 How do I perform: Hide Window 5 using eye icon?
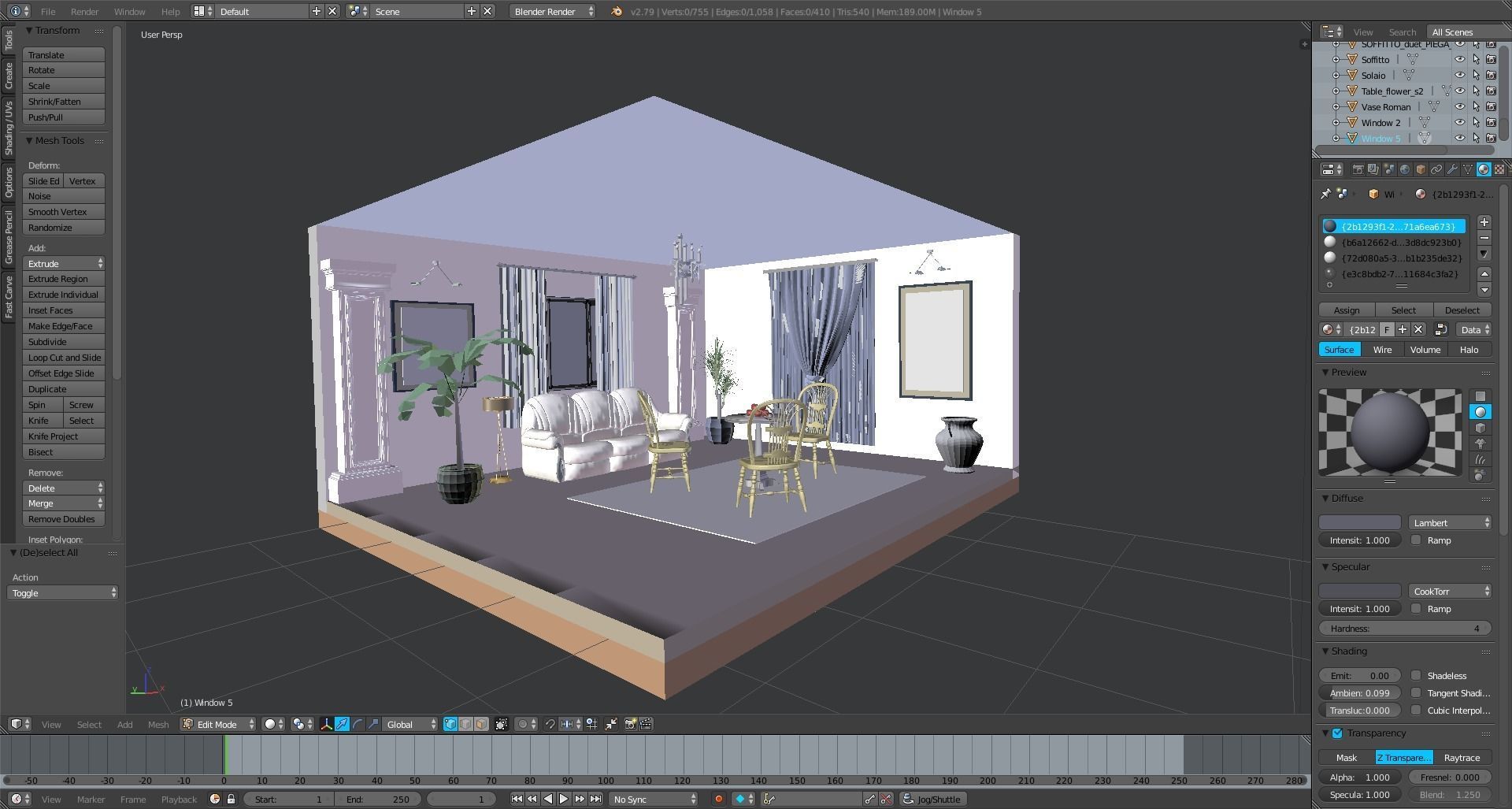coord(1459,138)
